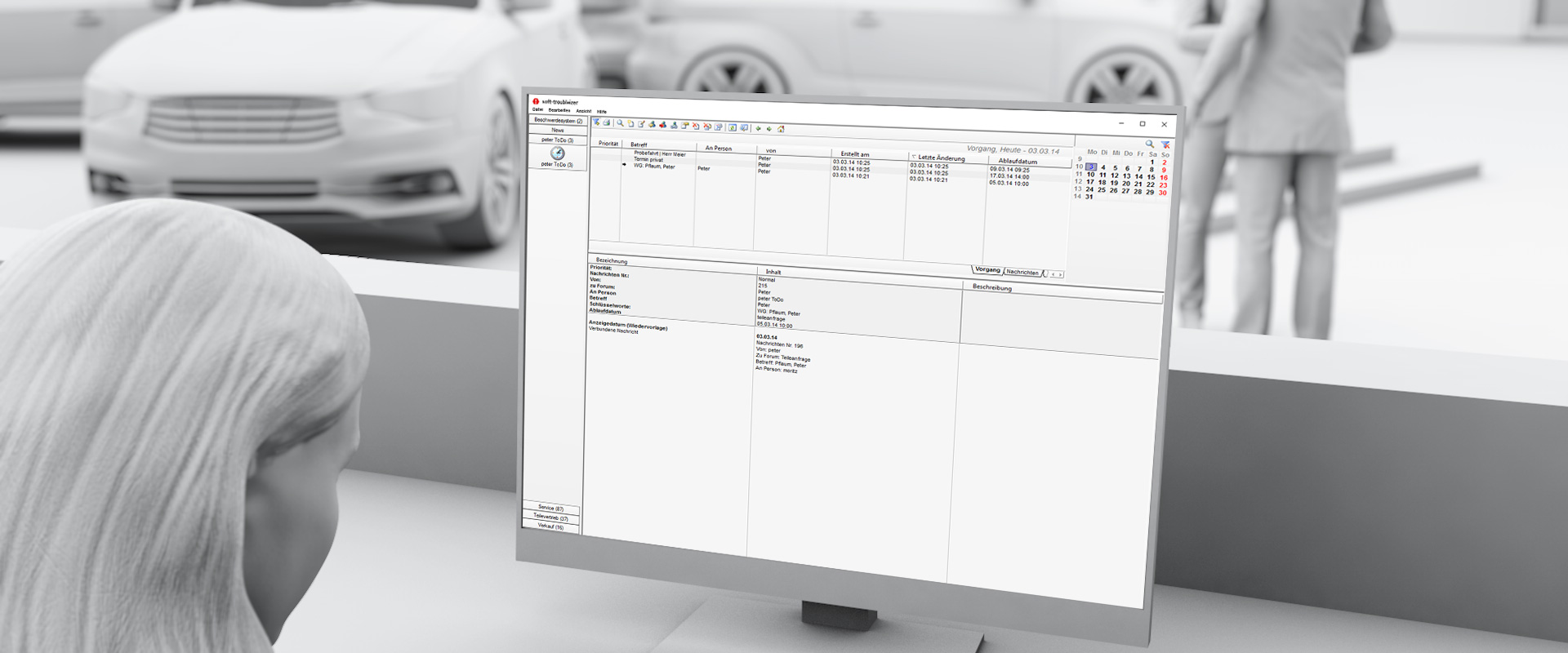Select day 17 in the calendar
This screenshot has width=1568, height=653.
click(1089, 182)
